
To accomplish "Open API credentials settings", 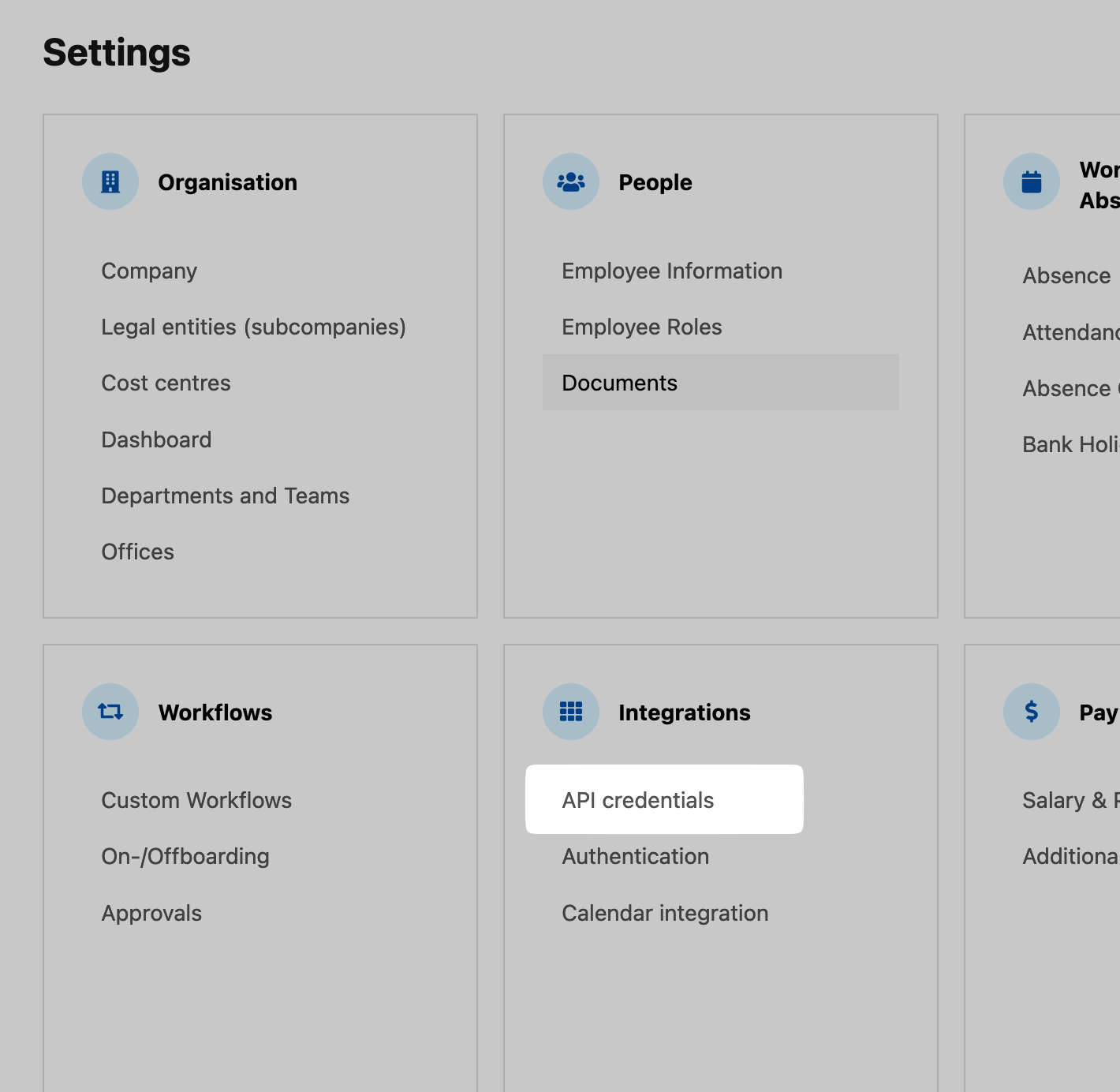I will 637,800.
